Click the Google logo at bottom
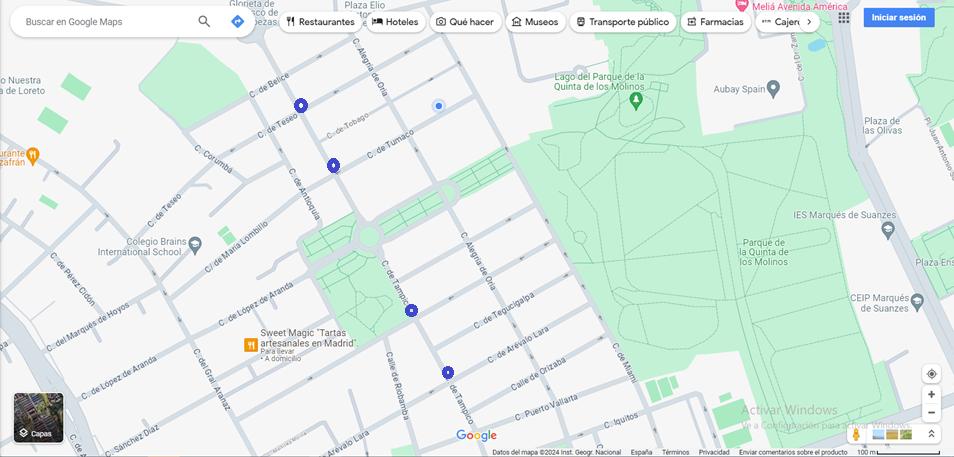The height and width of the screenshot is (457, 954). click(x=476, y=436)
